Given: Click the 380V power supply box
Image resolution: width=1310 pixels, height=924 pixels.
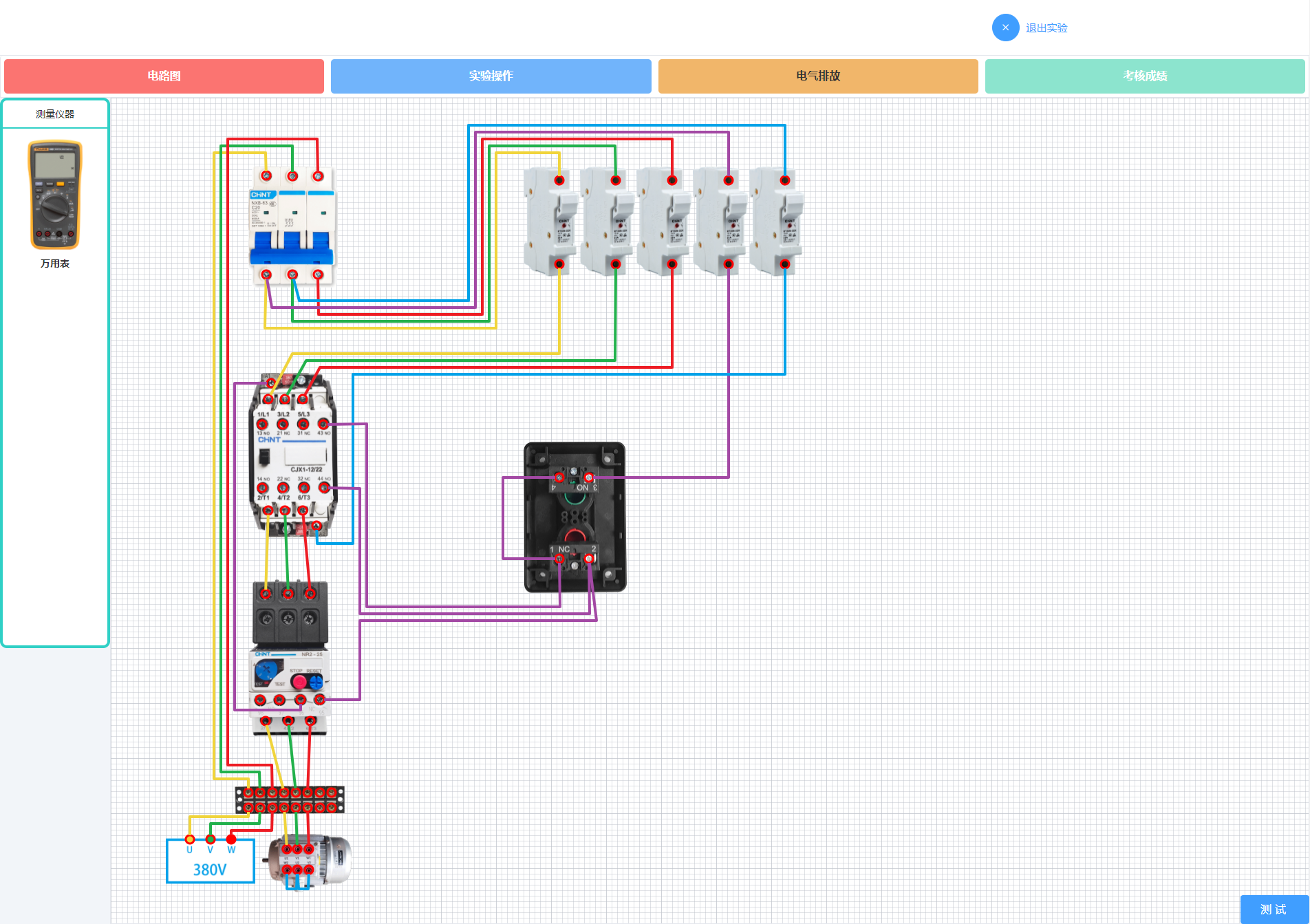Looking at the screenshot, I should (210, 860).
